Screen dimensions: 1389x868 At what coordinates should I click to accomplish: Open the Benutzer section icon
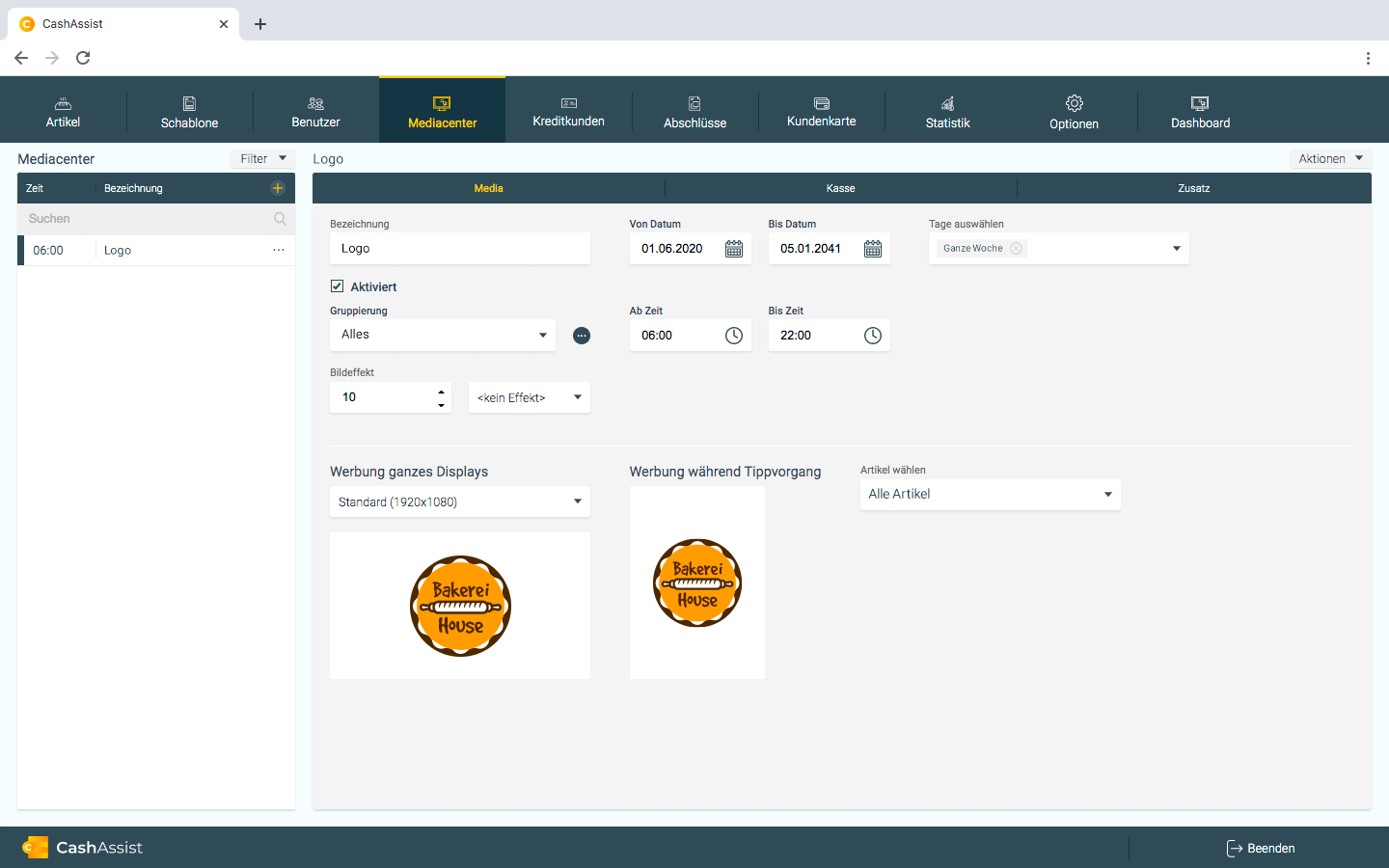tap(315, 103)
